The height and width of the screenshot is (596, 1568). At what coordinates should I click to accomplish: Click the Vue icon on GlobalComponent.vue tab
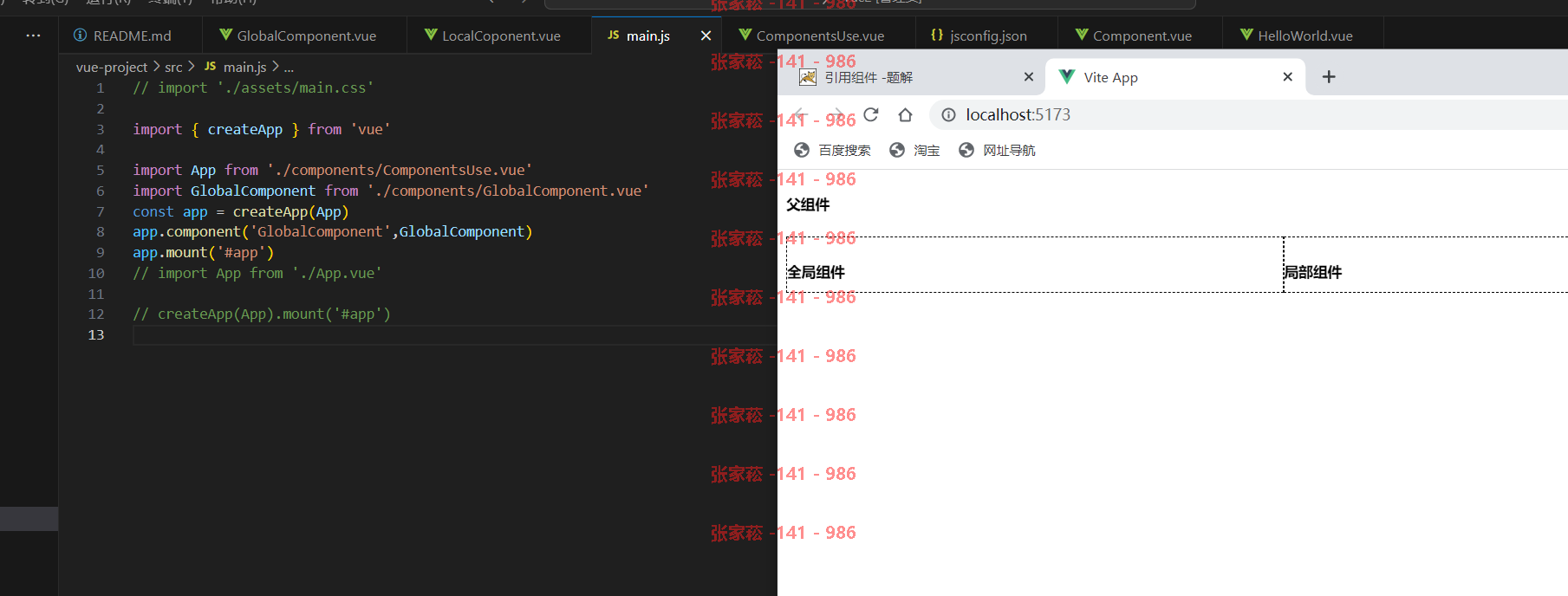point(225,35)
